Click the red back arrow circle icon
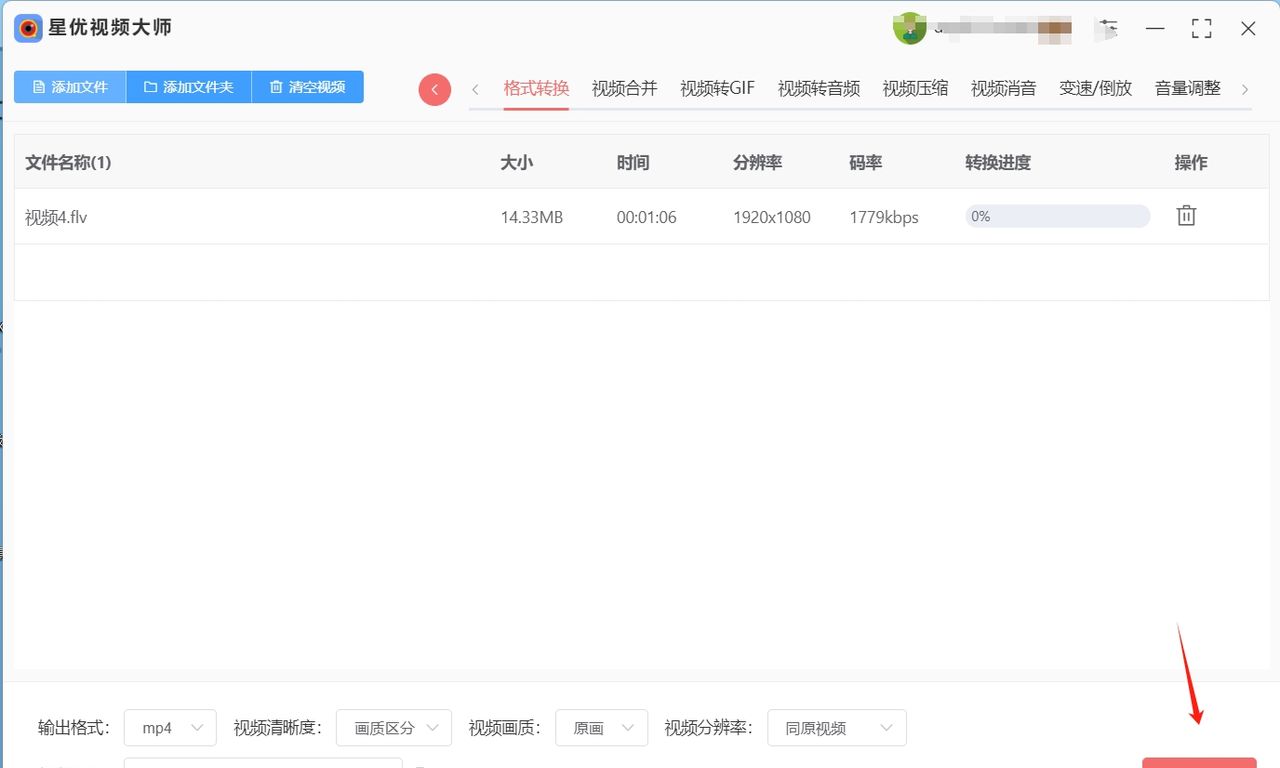The width and height of the screenshot is (1280, 768). click(x=434, y=89)
